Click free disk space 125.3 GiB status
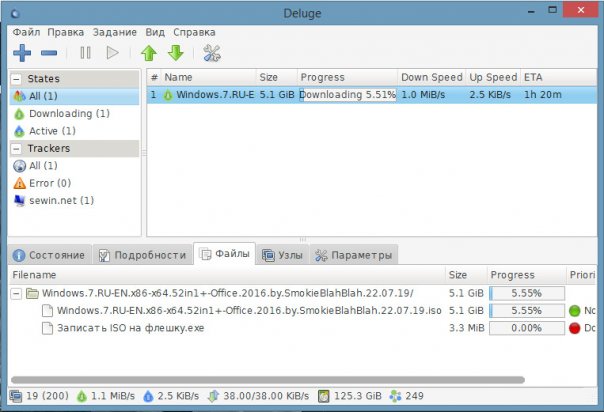 pos(350,396)
